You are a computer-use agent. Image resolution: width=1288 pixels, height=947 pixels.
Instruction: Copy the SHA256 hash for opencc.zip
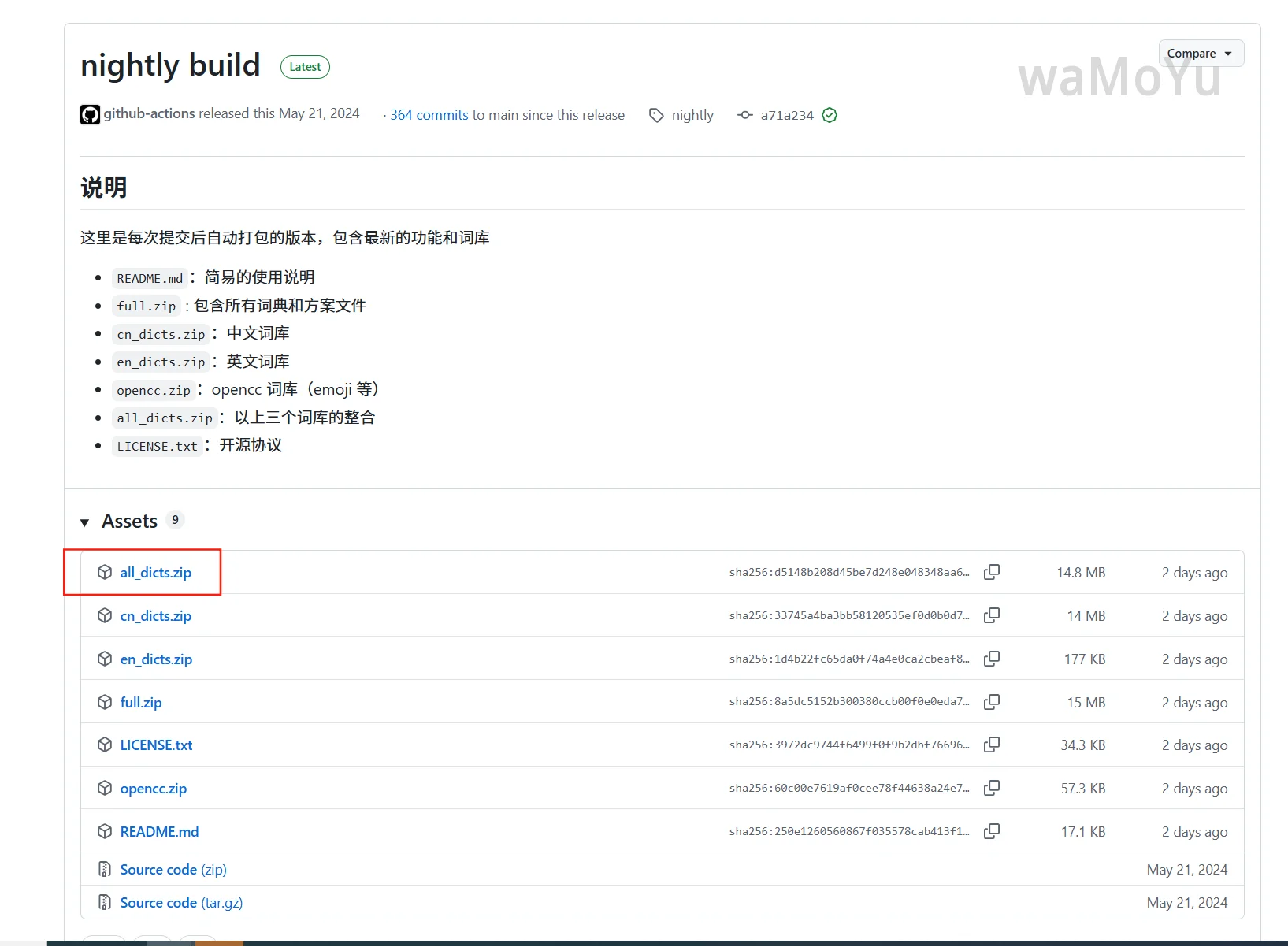tap(992, 788)
